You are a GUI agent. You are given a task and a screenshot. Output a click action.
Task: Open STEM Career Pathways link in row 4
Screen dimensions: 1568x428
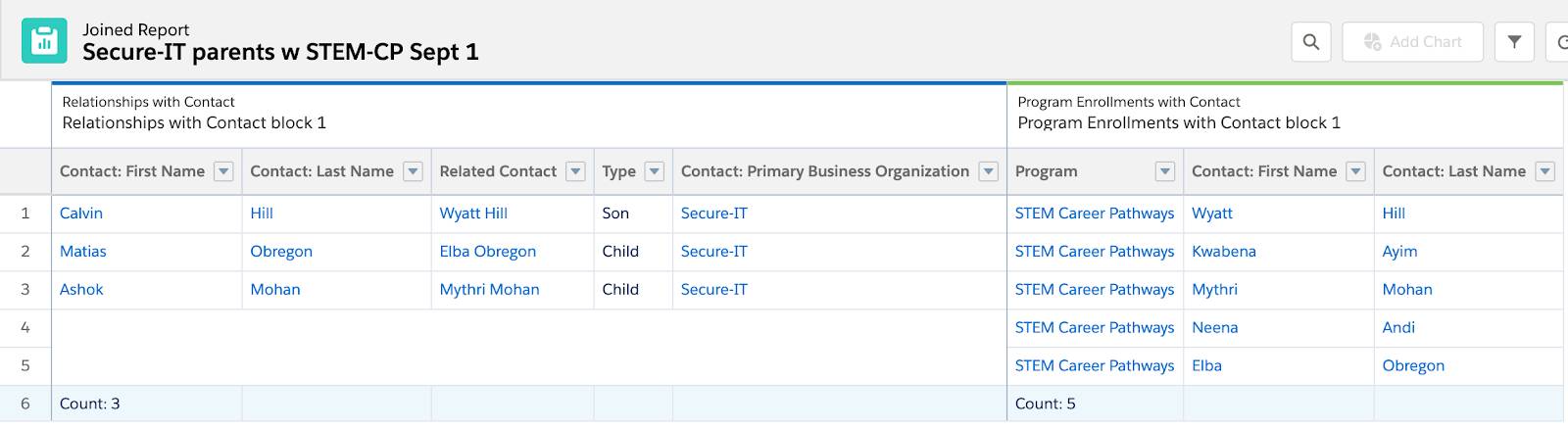pos(1095,328)
